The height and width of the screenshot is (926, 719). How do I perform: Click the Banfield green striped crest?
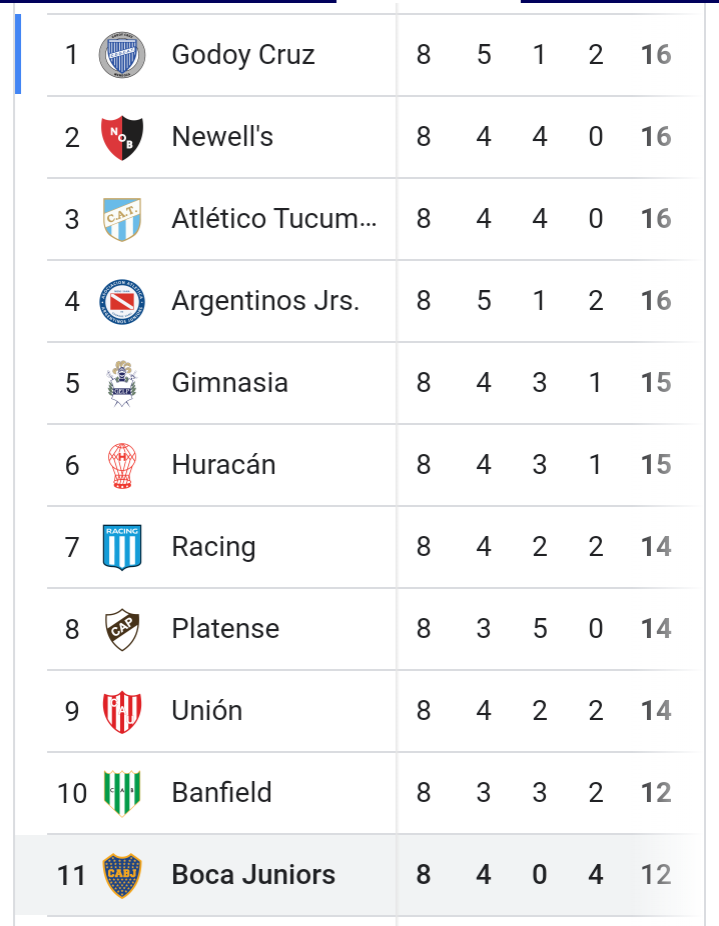coord(122,793)
